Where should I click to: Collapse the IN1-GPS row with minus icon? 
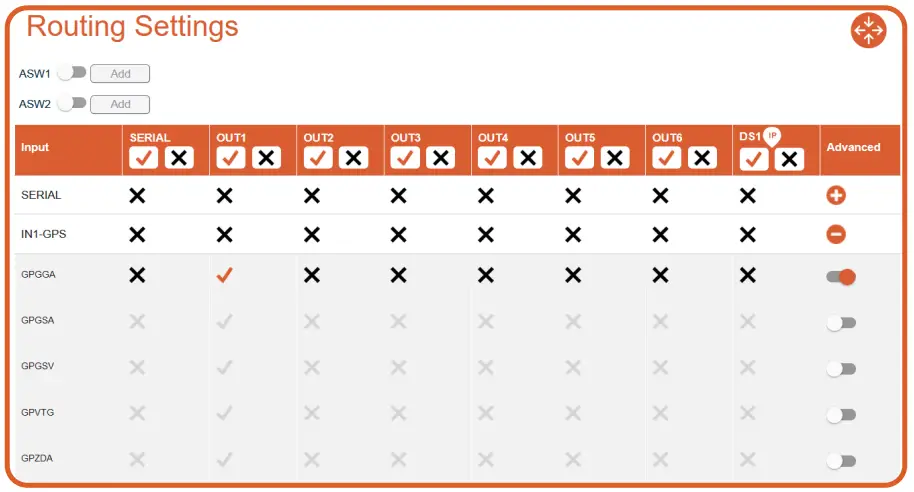click(836, 235)
